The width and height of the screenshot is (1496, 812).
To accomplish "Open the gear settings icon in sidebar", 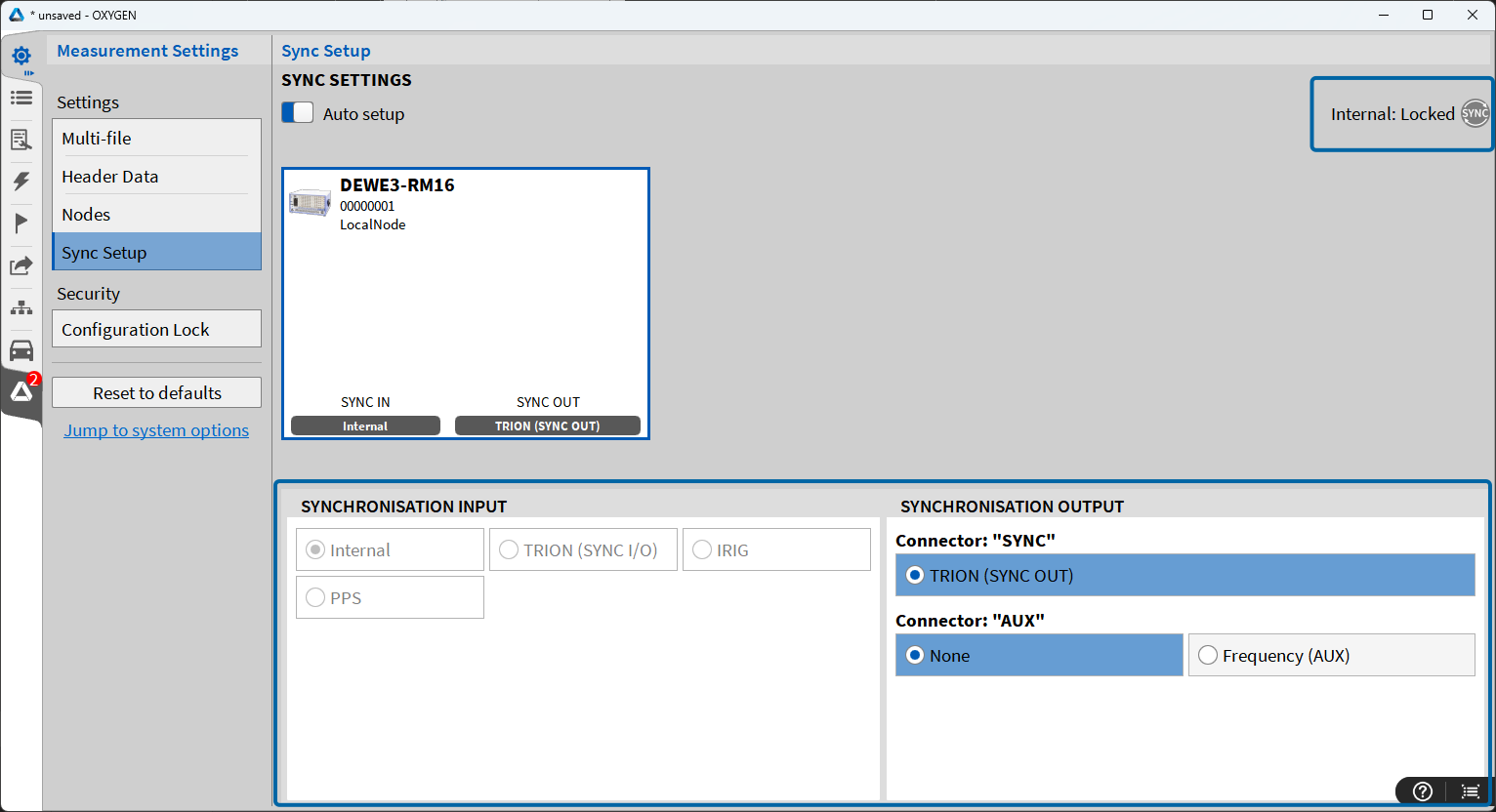I will tap(21, 57).
